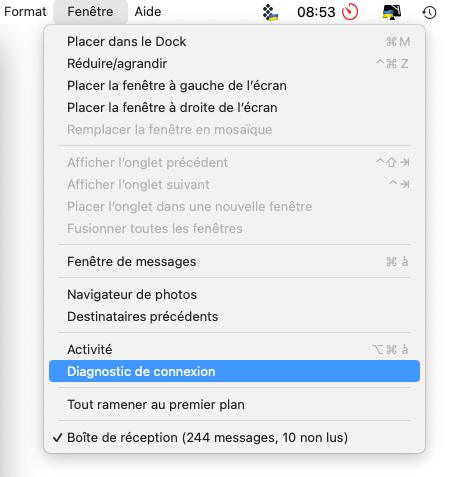Open Fenêtre de messages

pyautogui.click(x=234, y=262)
